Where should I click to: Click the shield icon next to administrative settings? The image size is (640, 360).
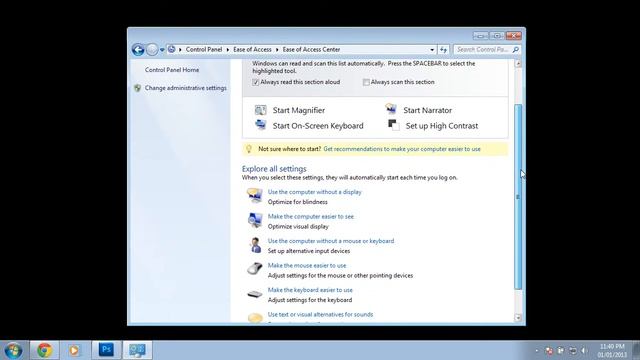(138, 88)
